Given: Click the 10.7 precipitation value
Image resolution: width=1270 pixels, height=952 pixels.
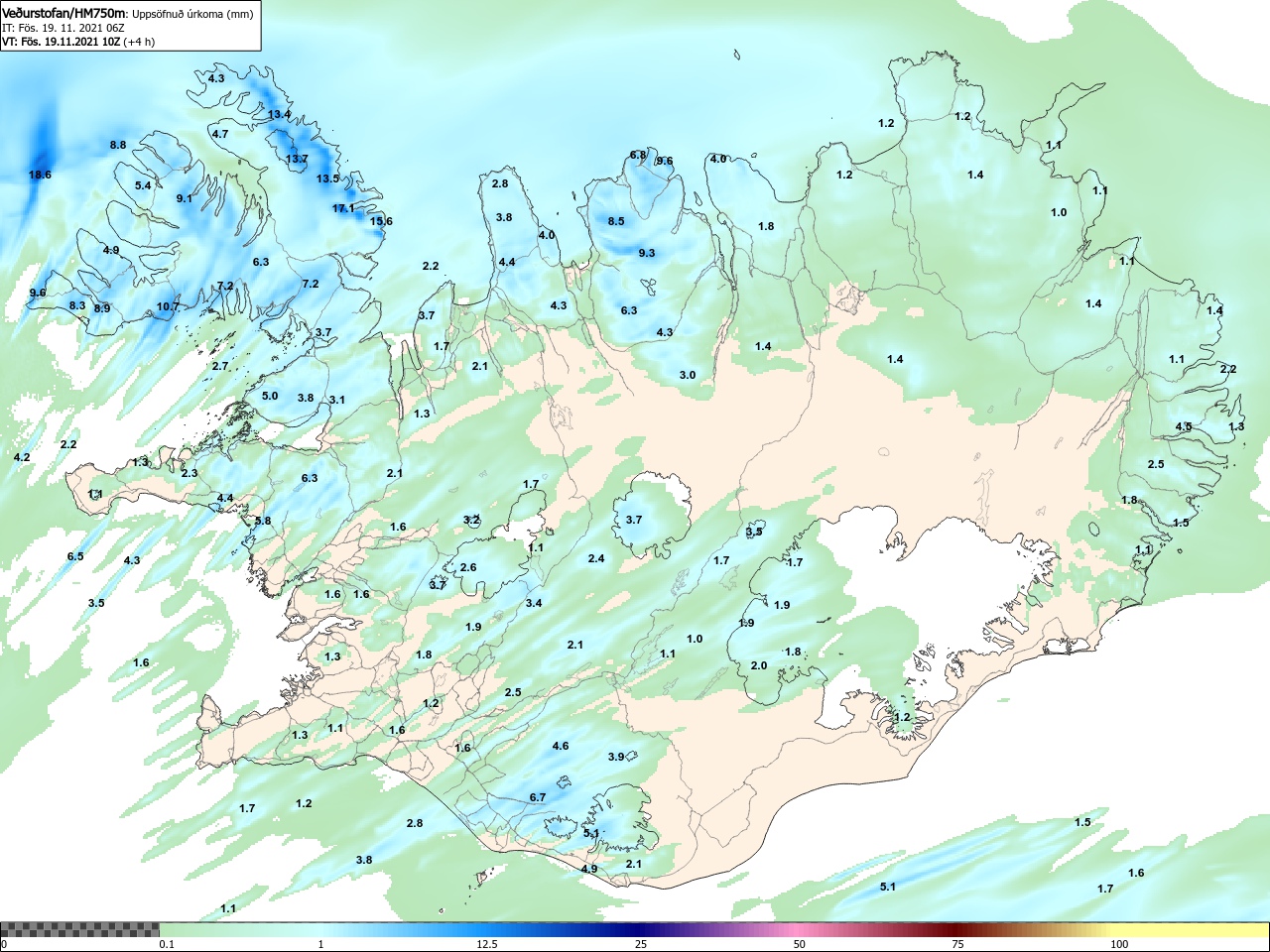Looking at the screenshot, I should tap(168, 306).
